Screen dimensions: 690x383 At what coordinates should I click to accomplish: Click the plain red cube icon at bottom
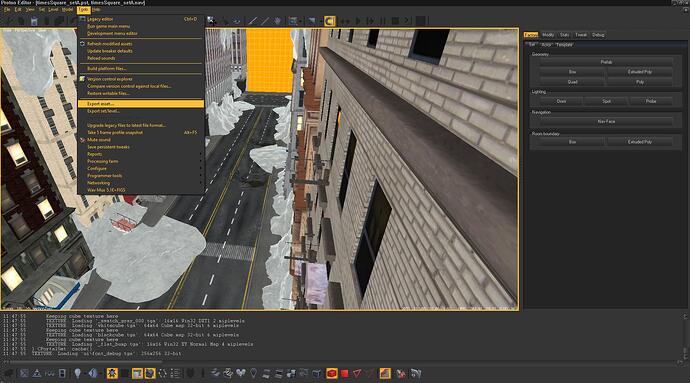tap(345, 373)
